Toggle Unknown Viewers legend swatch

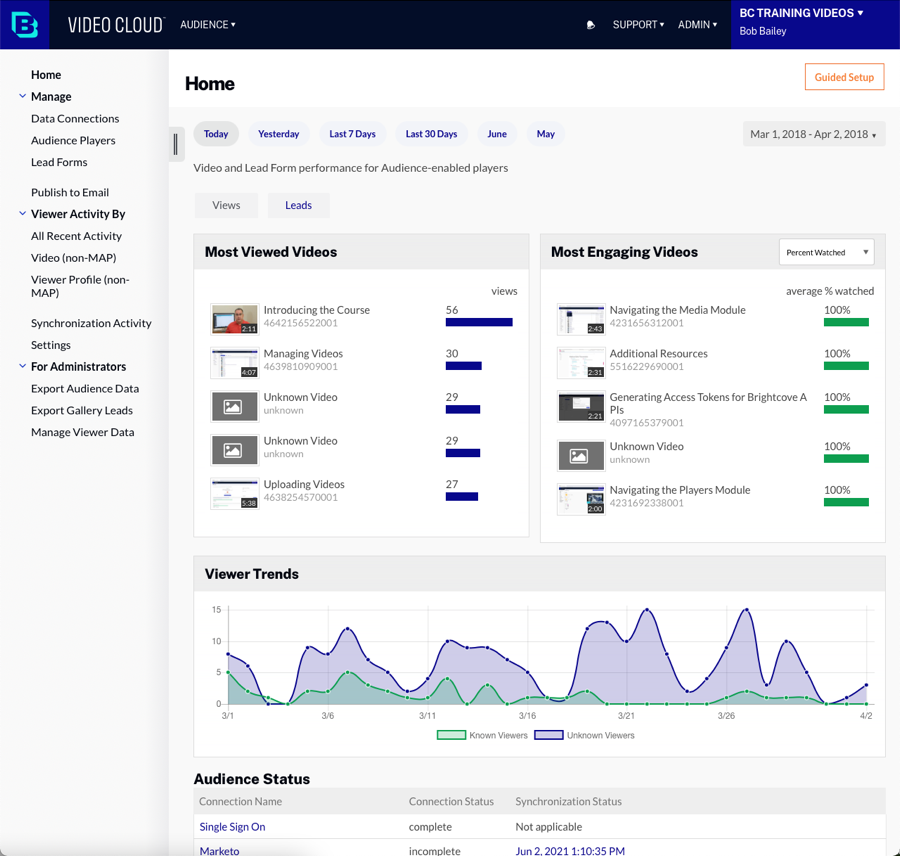point(549,735)
